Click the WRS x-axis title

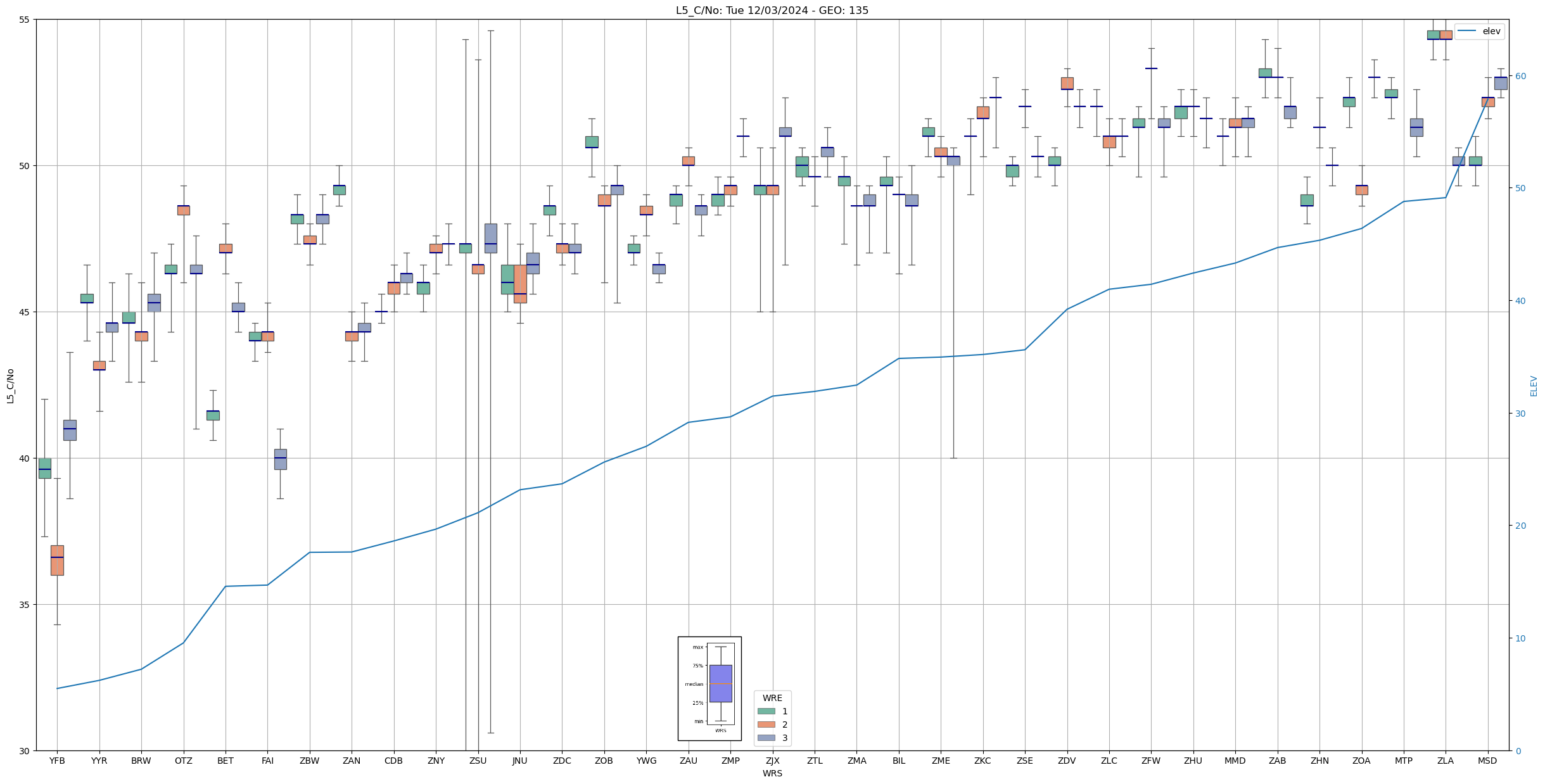(772, 773)
